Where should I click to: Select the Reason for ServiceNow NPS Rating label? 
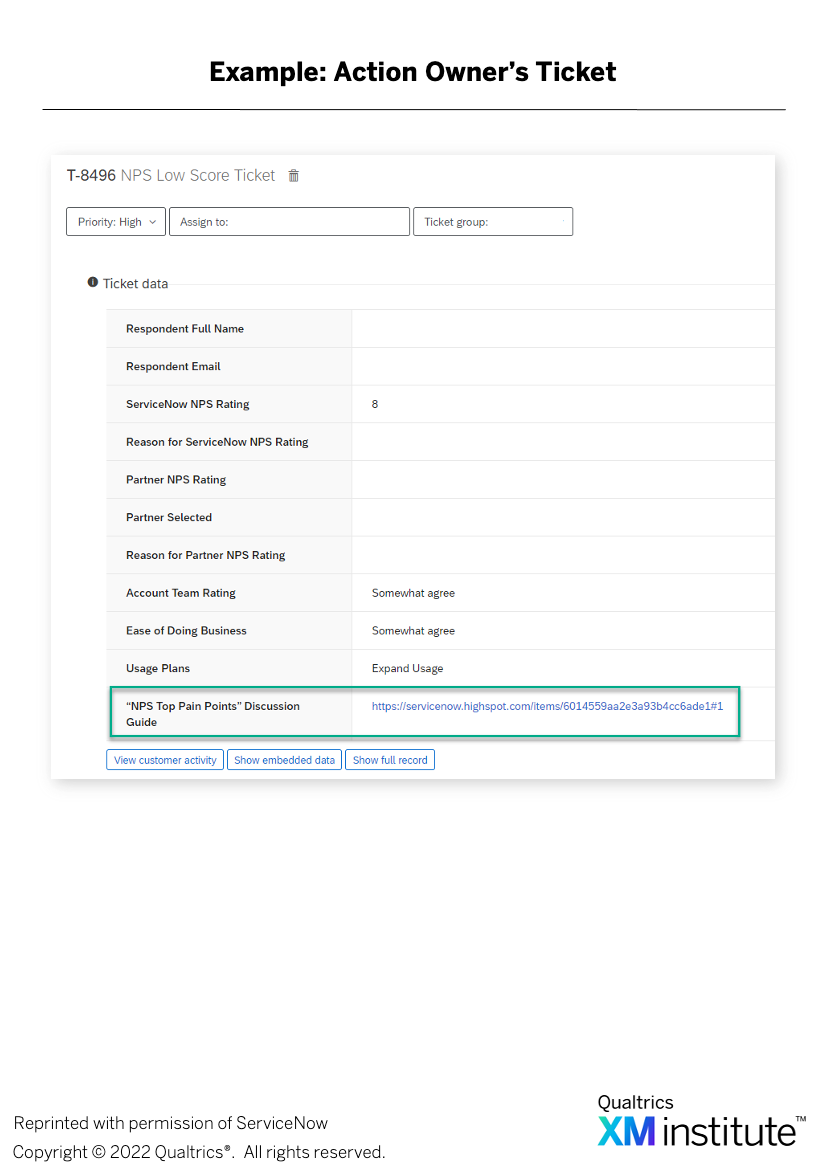[217, 442]
